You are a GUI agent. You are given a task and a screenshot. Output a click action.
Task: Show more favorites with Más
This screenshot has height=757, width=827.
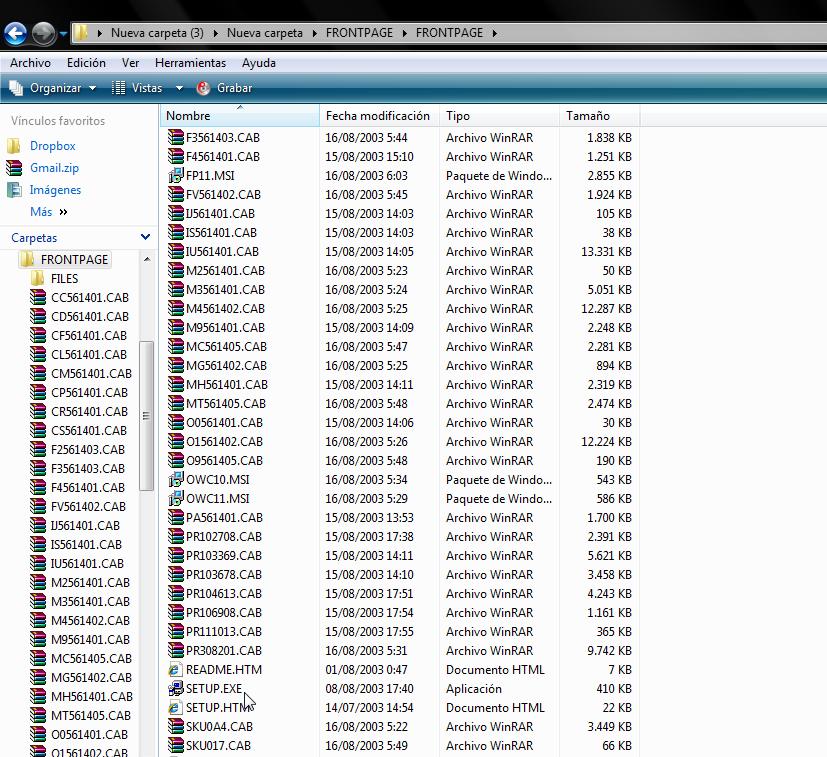[49, 212]
